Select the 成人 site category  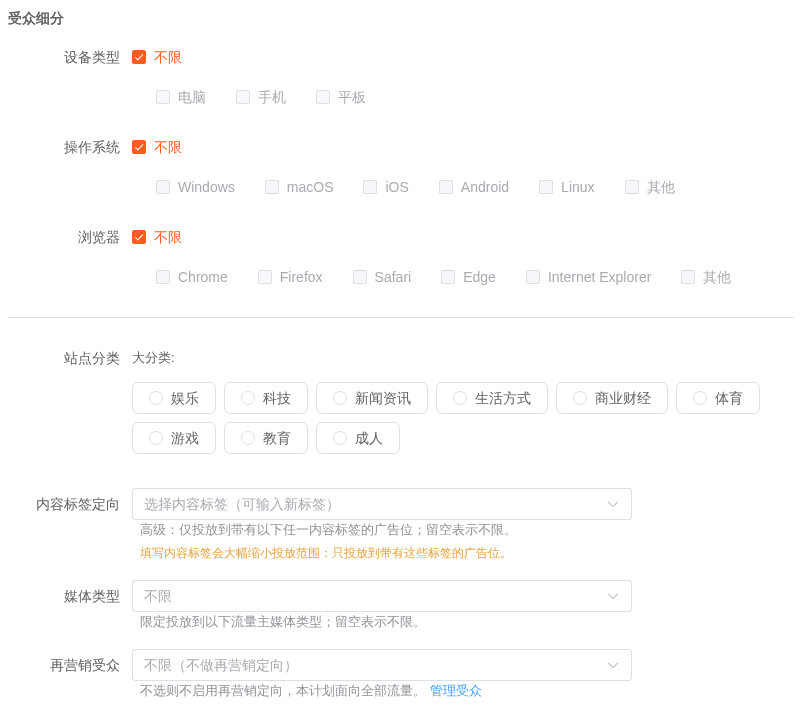(x=358, y=438)
